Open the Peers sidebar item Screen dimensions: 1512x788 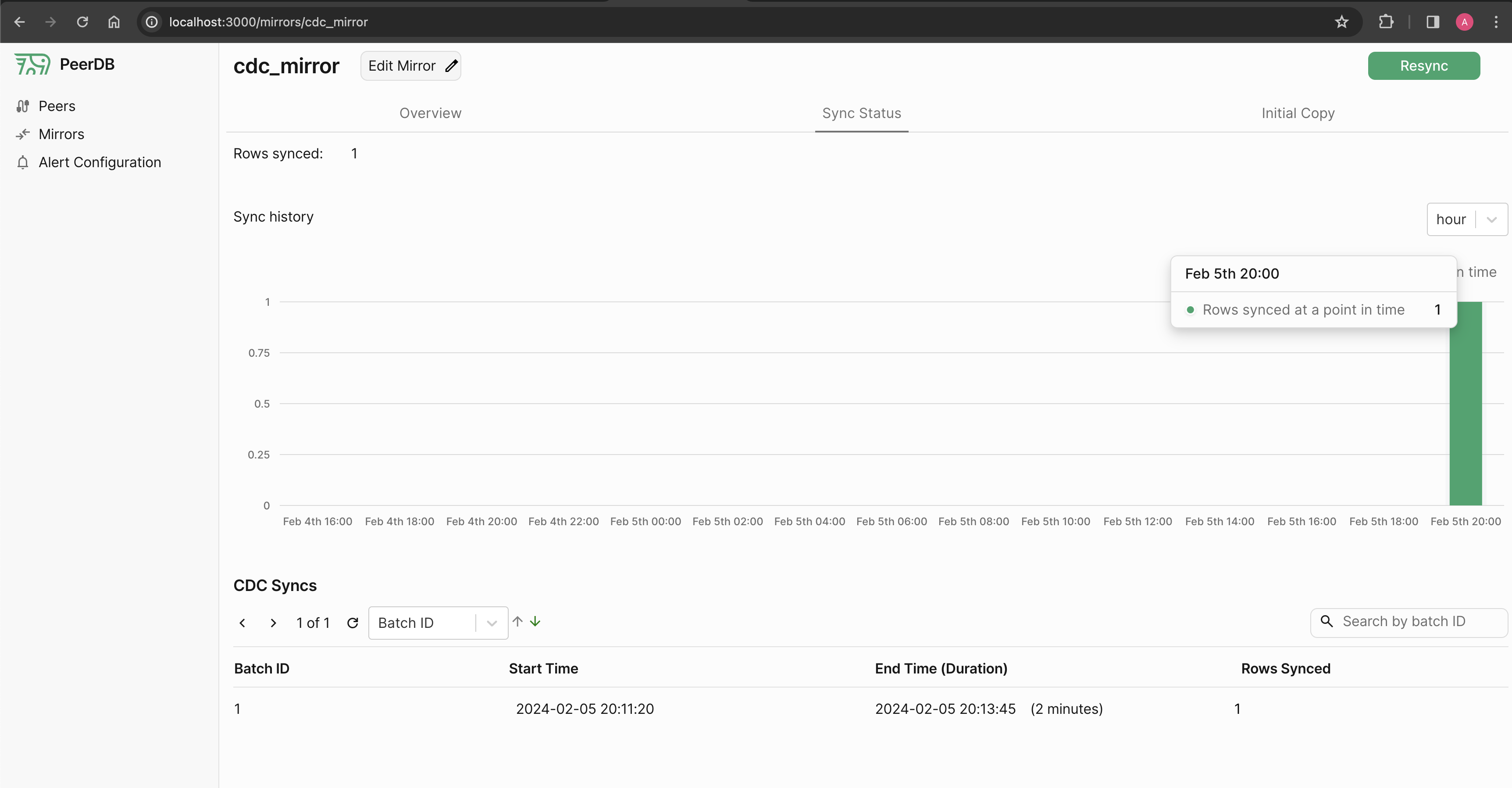(x=56, y=106)
